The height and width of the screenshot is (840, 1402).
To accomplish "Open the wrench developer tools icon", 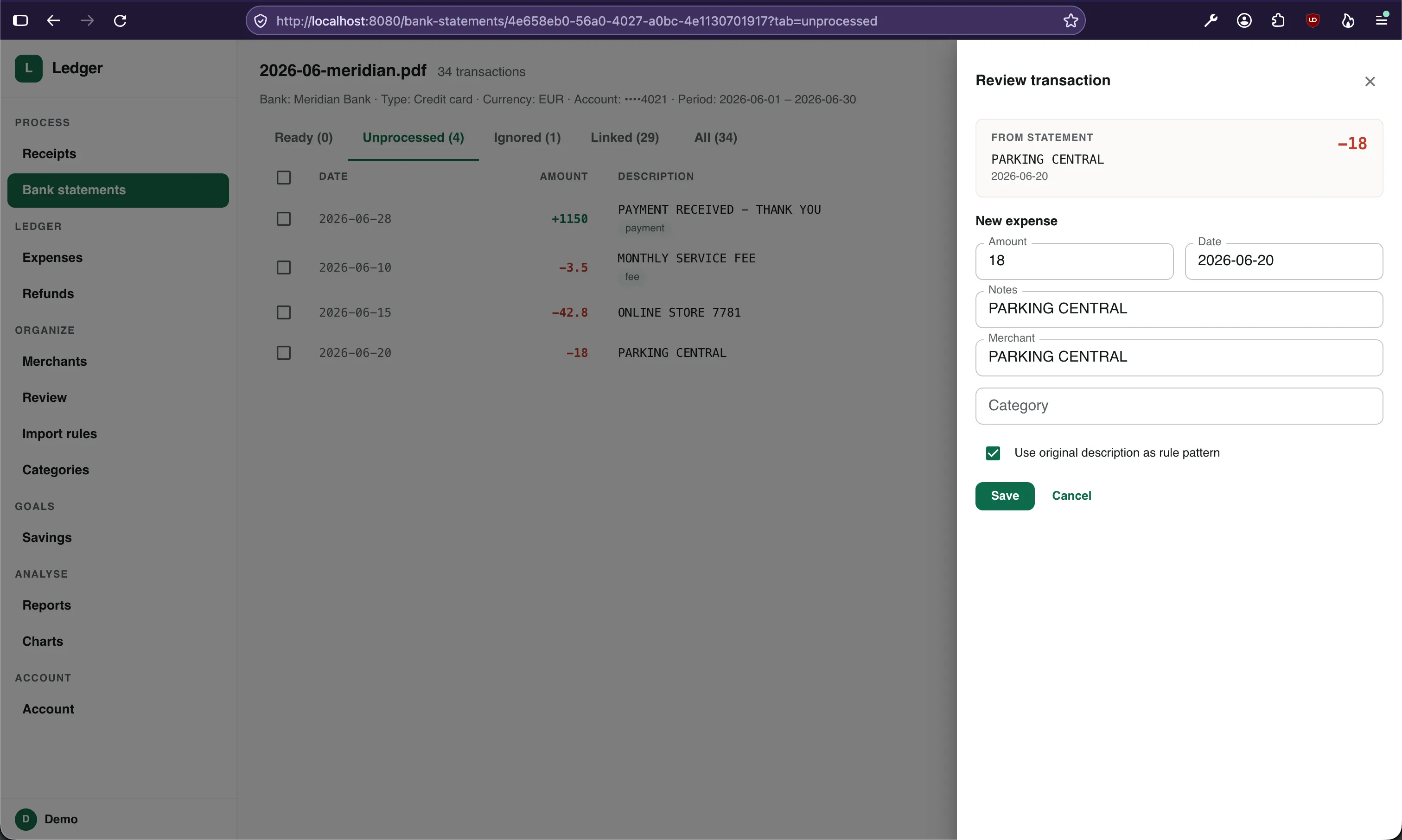I will [1210, 21].
